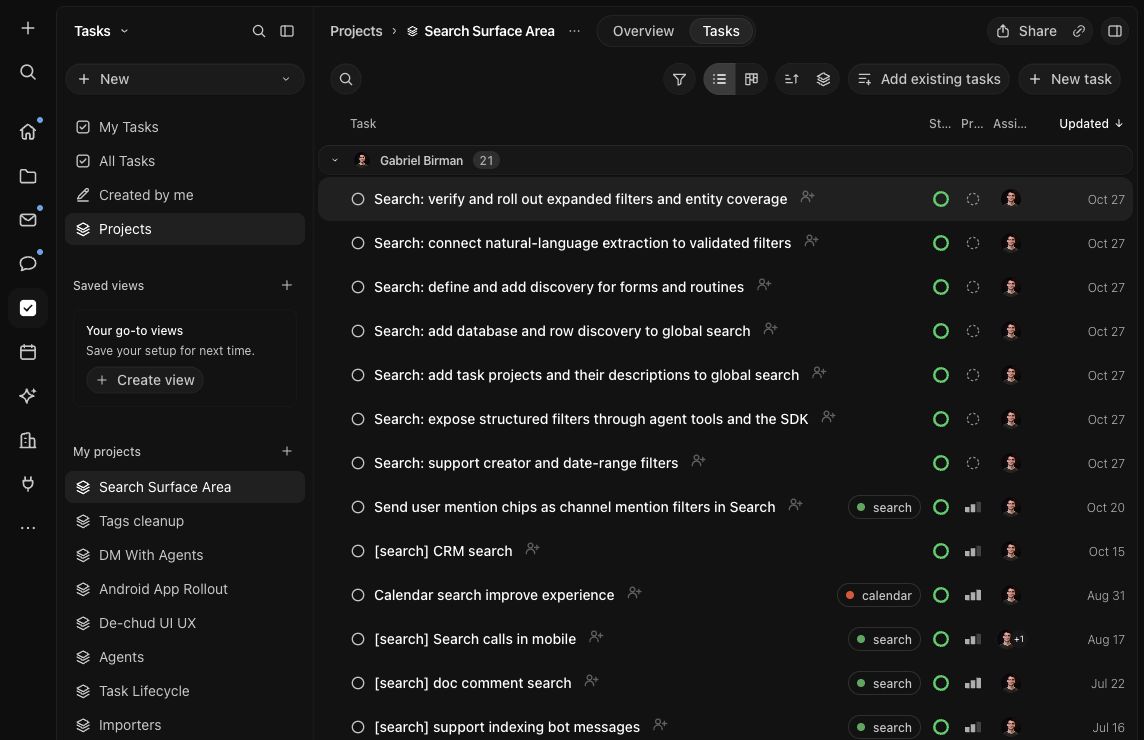Click search icon in Tasks sidebar header
The image size is (1144, 740).
[x=258, y=31]
